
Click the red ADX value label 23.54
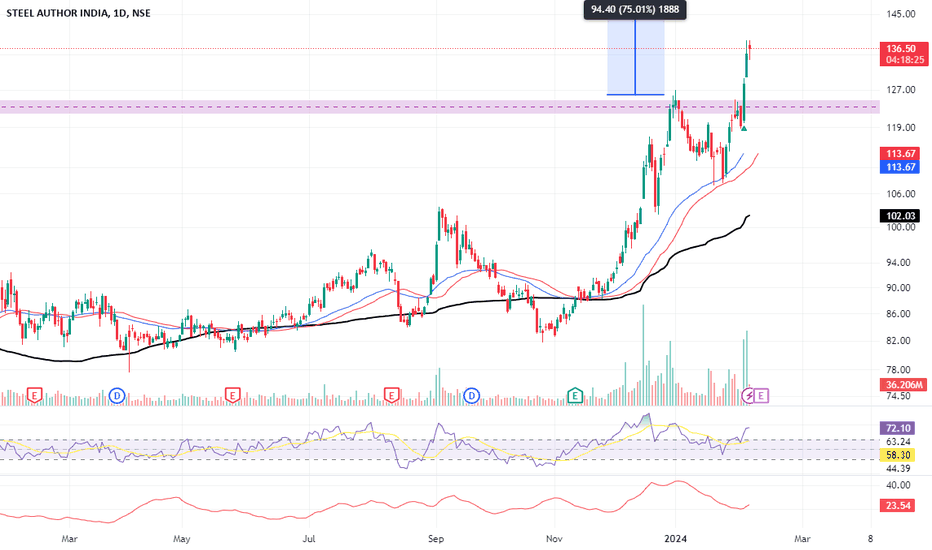(898, 505)
